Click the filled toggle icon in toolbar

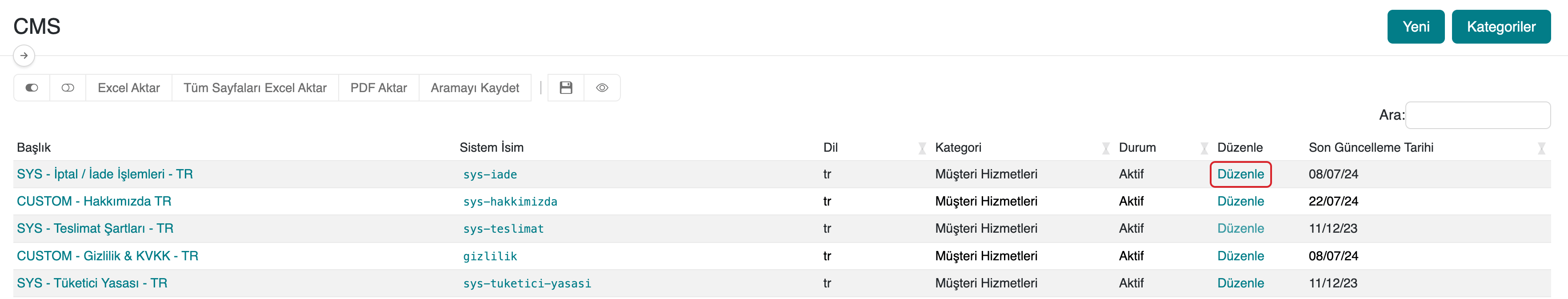pyautogui.click(x=32, y=88)
